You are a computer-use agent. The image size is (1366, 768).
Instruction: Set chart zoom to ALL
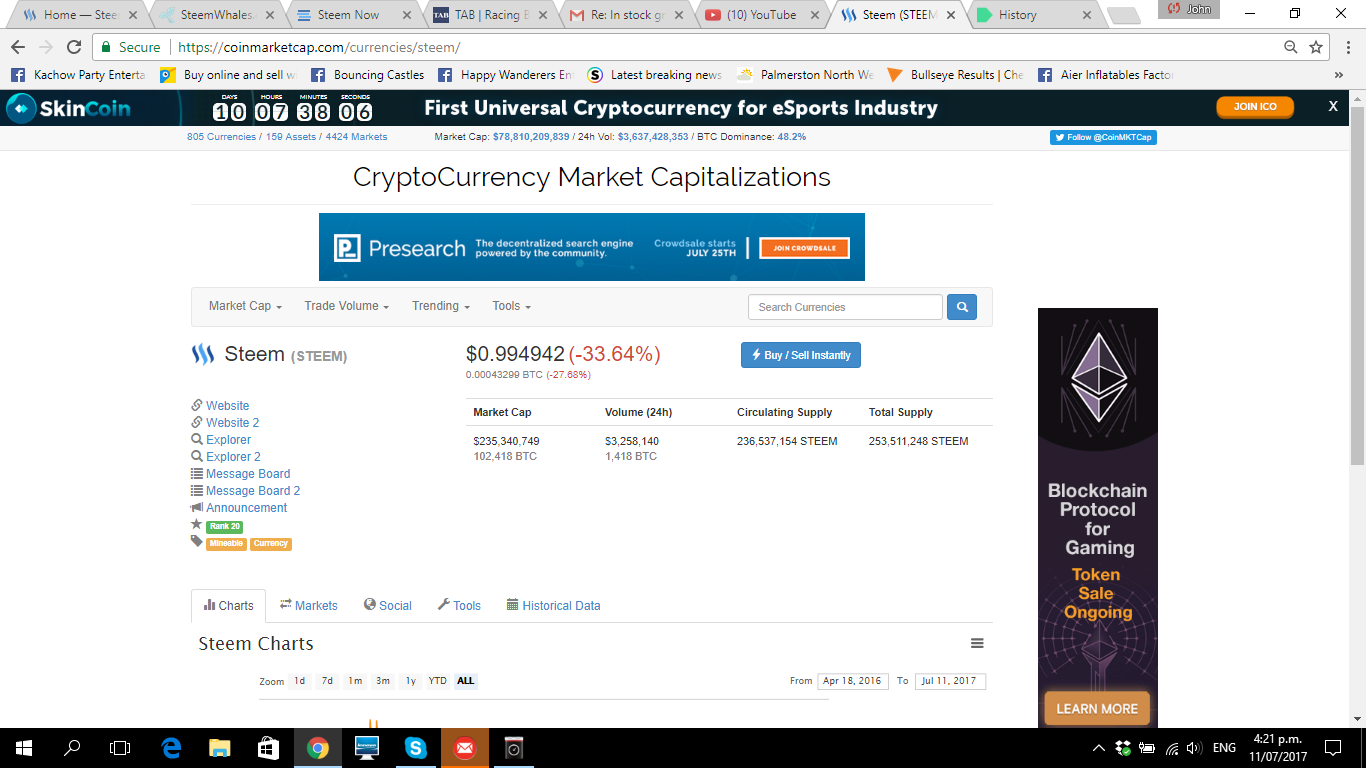465,681
